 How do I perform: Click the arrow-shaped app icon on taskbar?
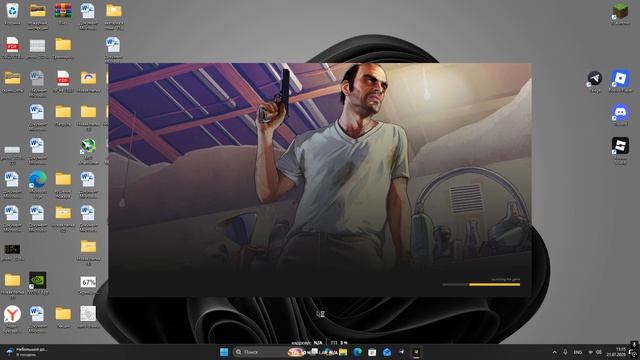[402, 352]
